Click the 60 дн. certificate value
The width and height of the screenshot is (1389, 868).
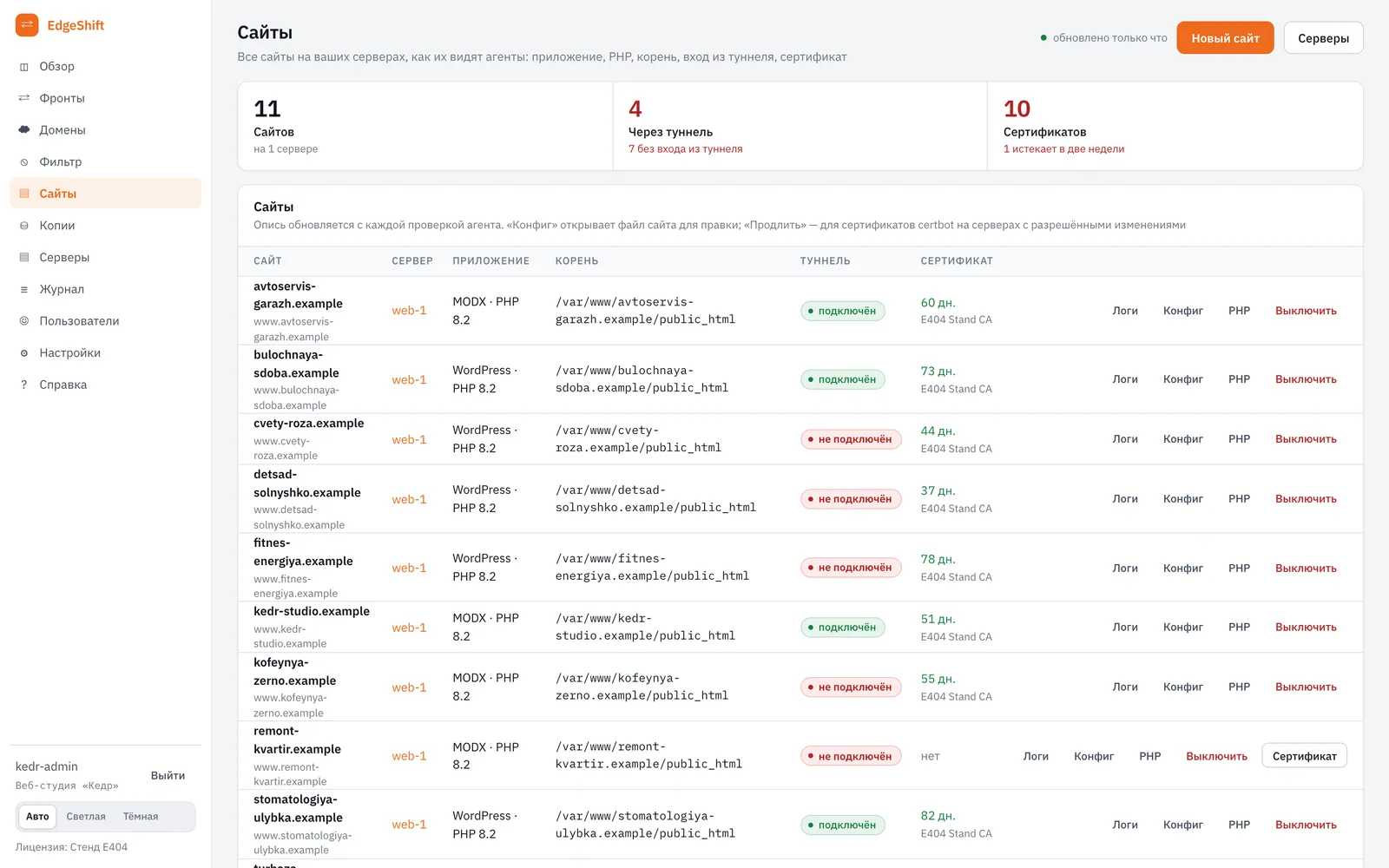coord(938,303)
